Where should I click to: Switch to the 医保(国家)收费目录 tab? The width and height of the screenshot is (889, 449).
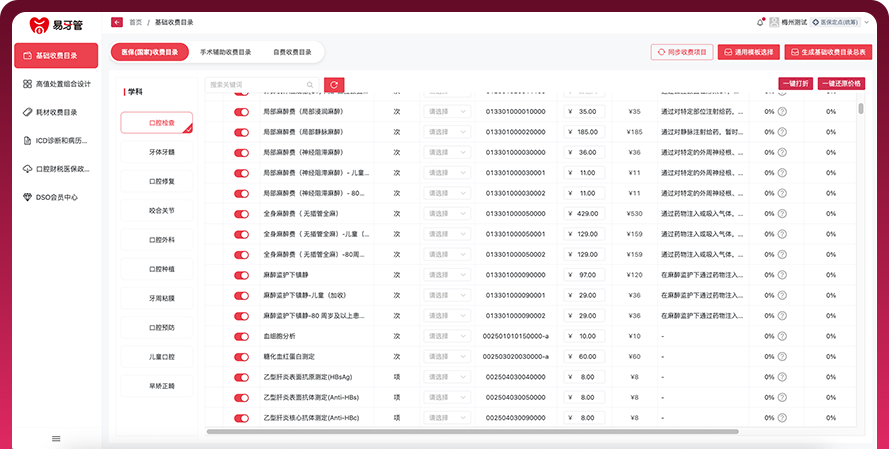coord(150,52)
